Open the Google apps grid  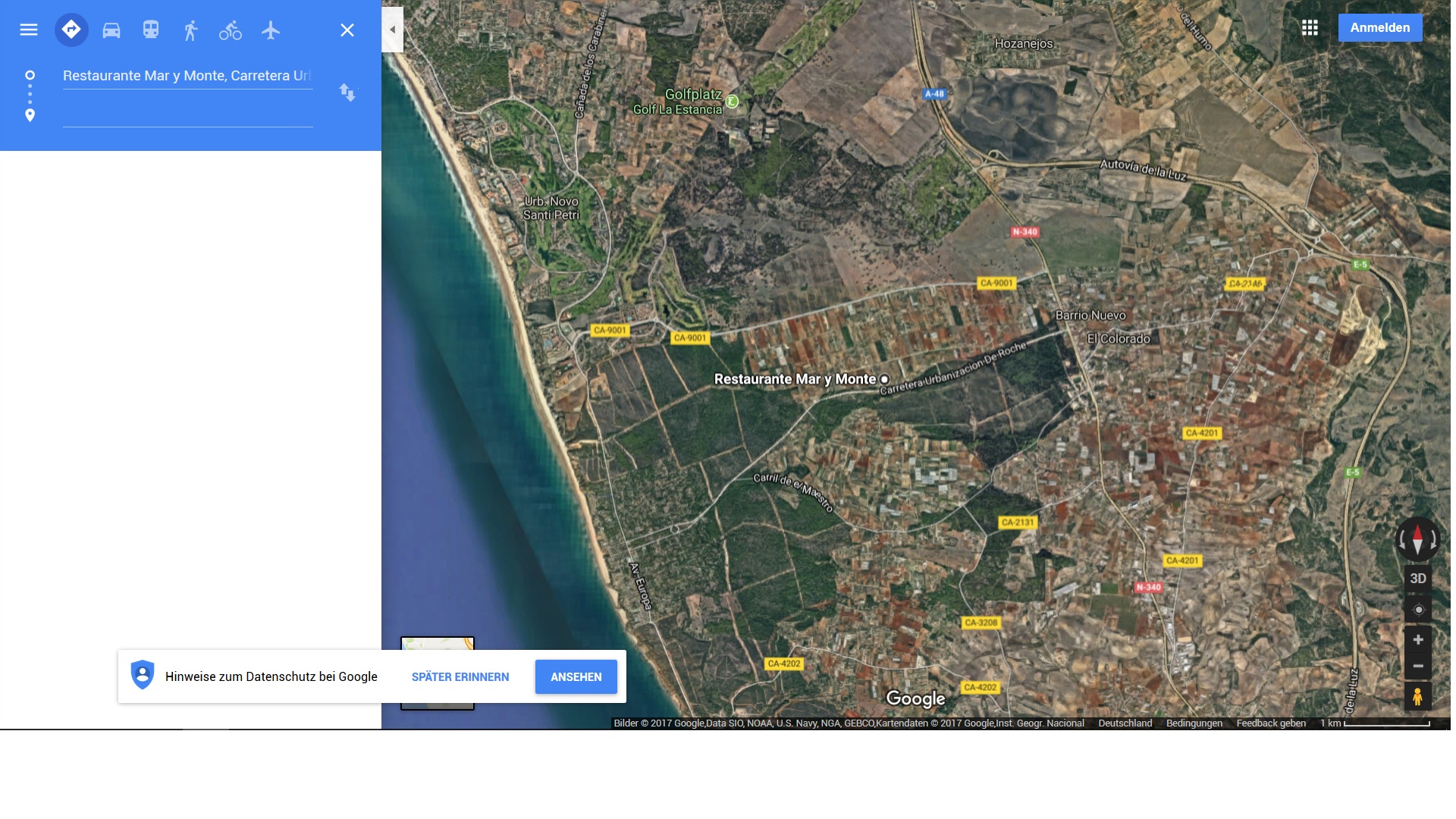click(1310, 28)
